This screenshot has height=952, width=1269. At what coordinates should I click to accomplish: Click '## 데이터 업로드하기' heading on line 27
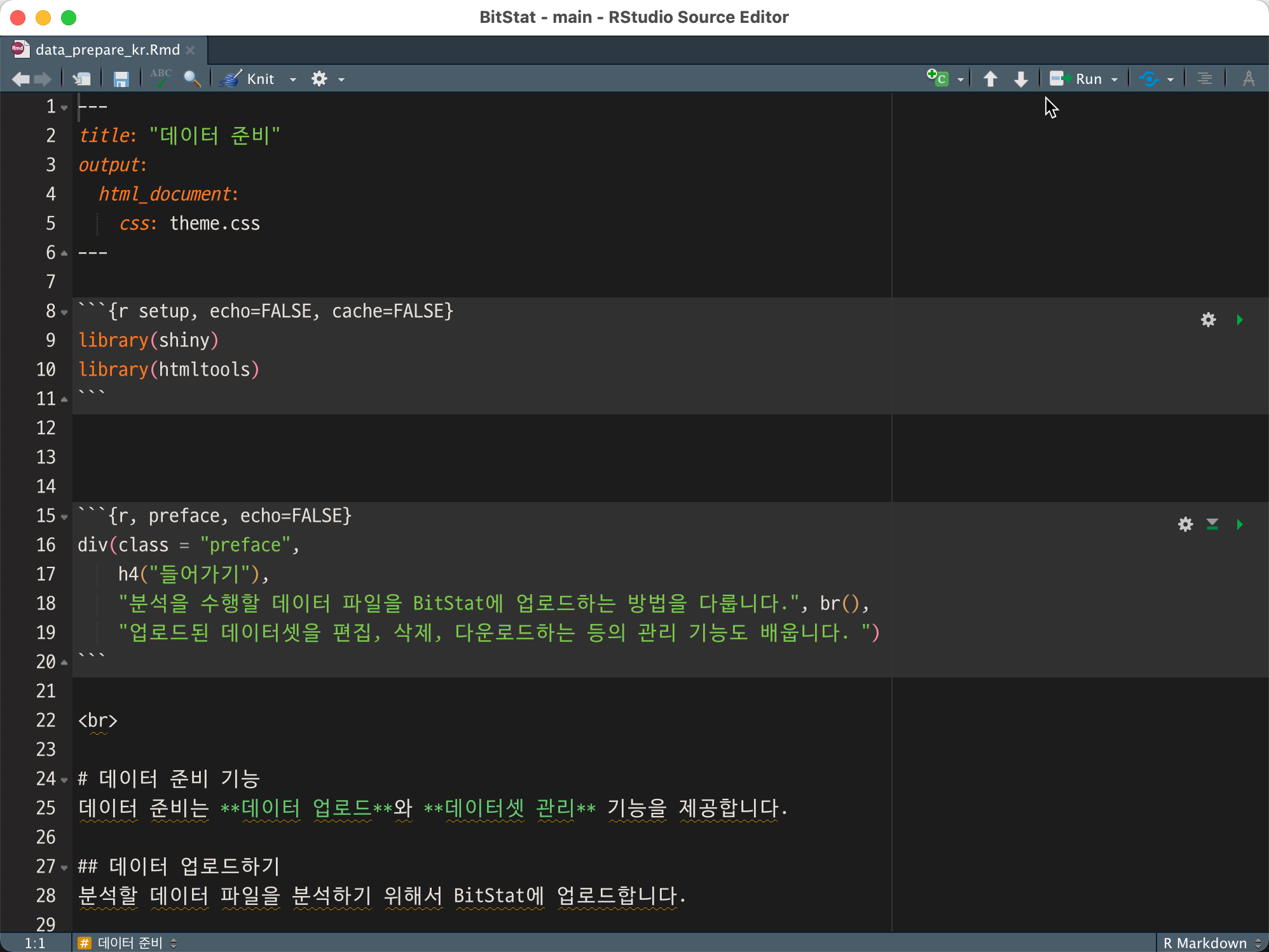179,867
